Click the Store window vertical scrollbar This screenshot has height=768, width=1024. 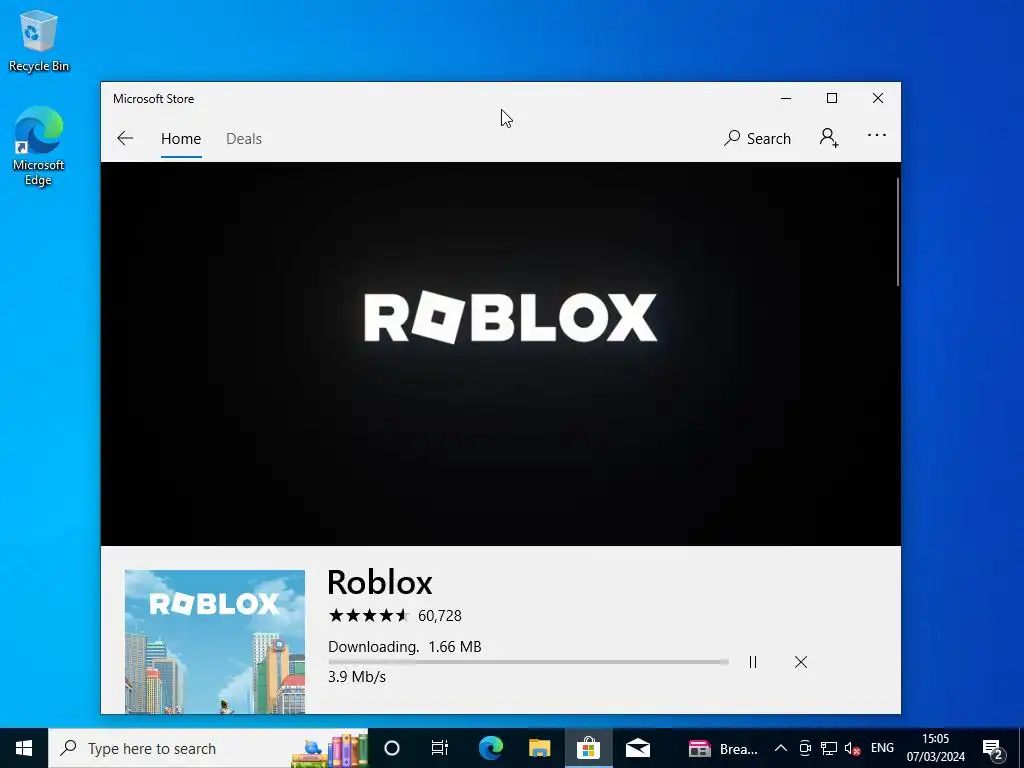[898, 232]
